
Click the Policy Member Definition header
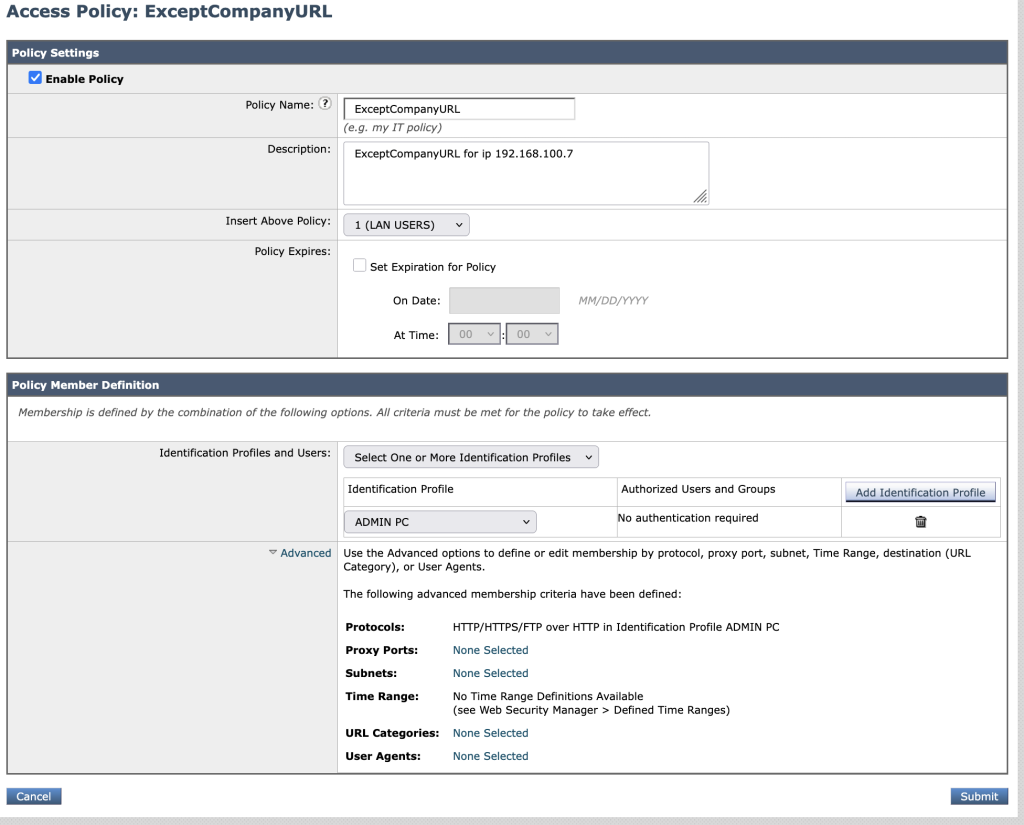tap(507, 385)
